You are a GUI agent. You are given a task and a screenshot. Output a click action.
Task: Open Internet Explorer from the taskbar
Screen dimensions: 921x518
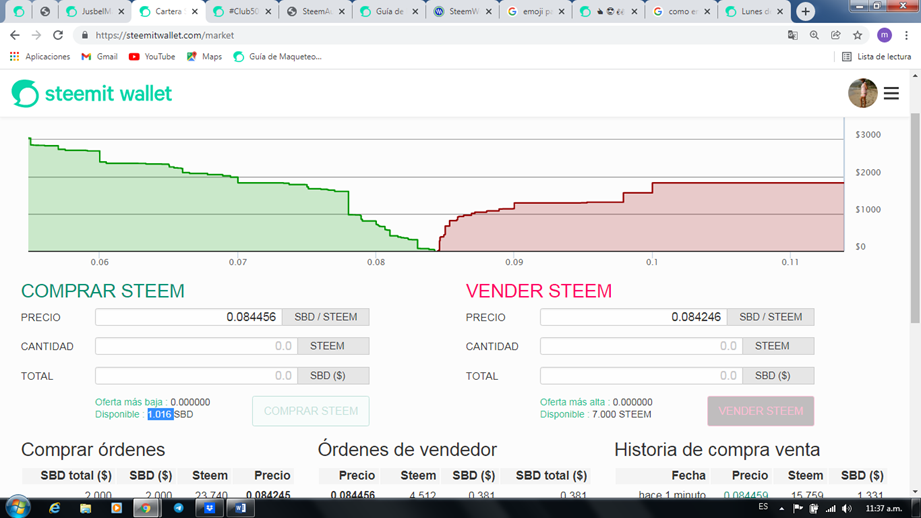[55, 508]
